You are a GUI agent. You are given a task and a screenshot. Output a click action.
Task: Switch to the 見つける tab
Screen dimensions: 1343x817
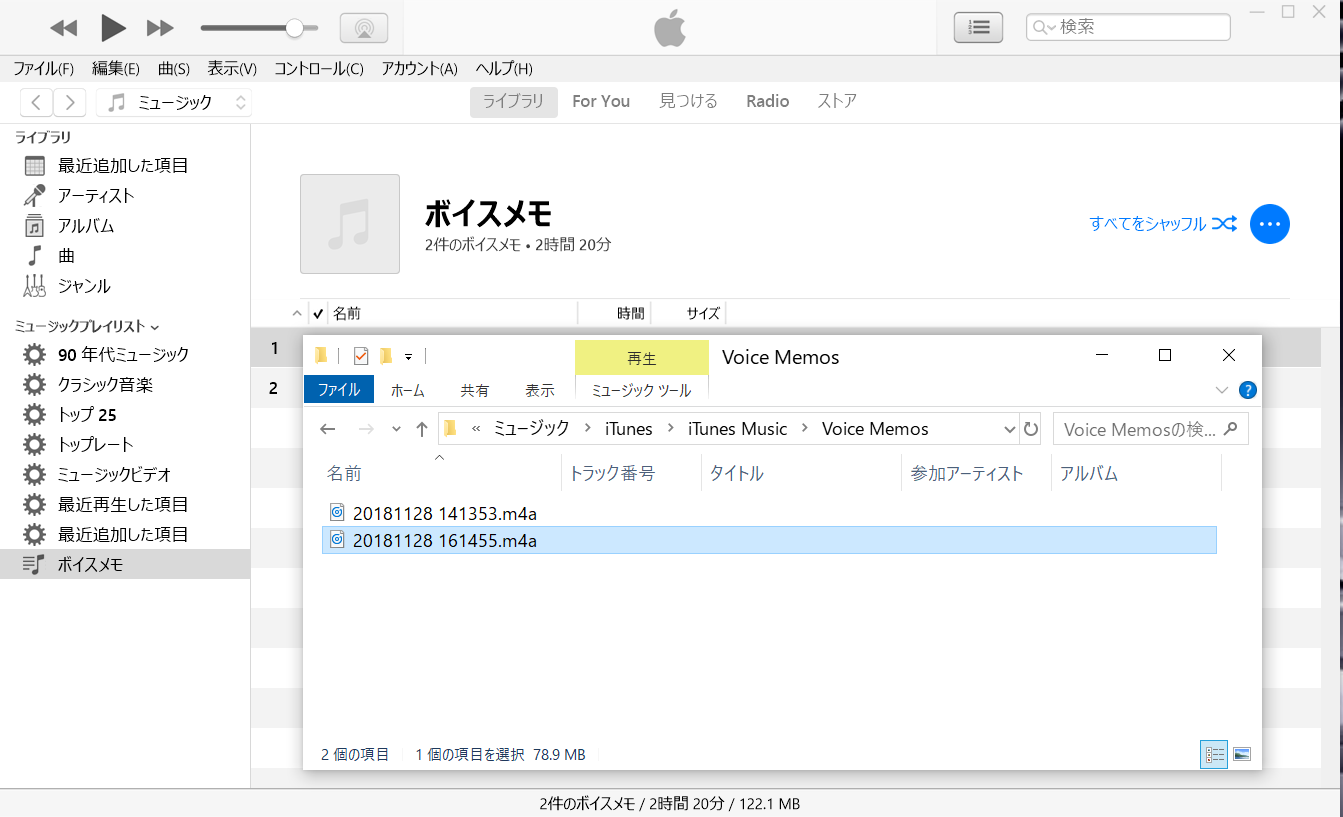(688, 101)
